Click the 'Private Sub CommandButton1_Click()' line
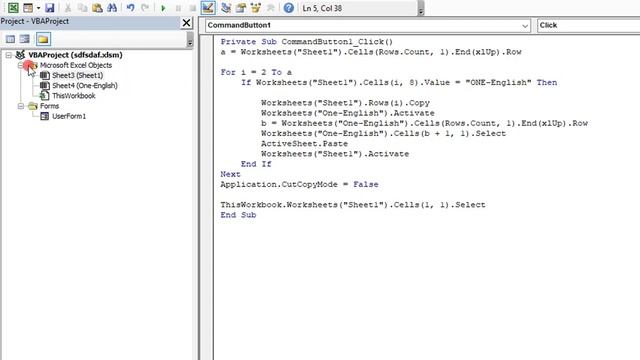Image resolution: width=640 pixels, height=360 pixels. click(x=307, y=42)
